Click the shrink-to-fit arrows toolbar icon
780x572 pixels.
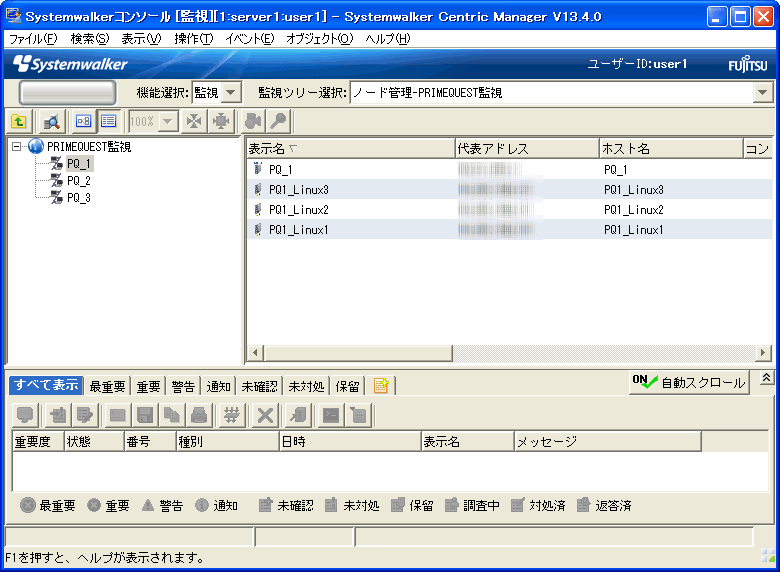tap(194, 121)
